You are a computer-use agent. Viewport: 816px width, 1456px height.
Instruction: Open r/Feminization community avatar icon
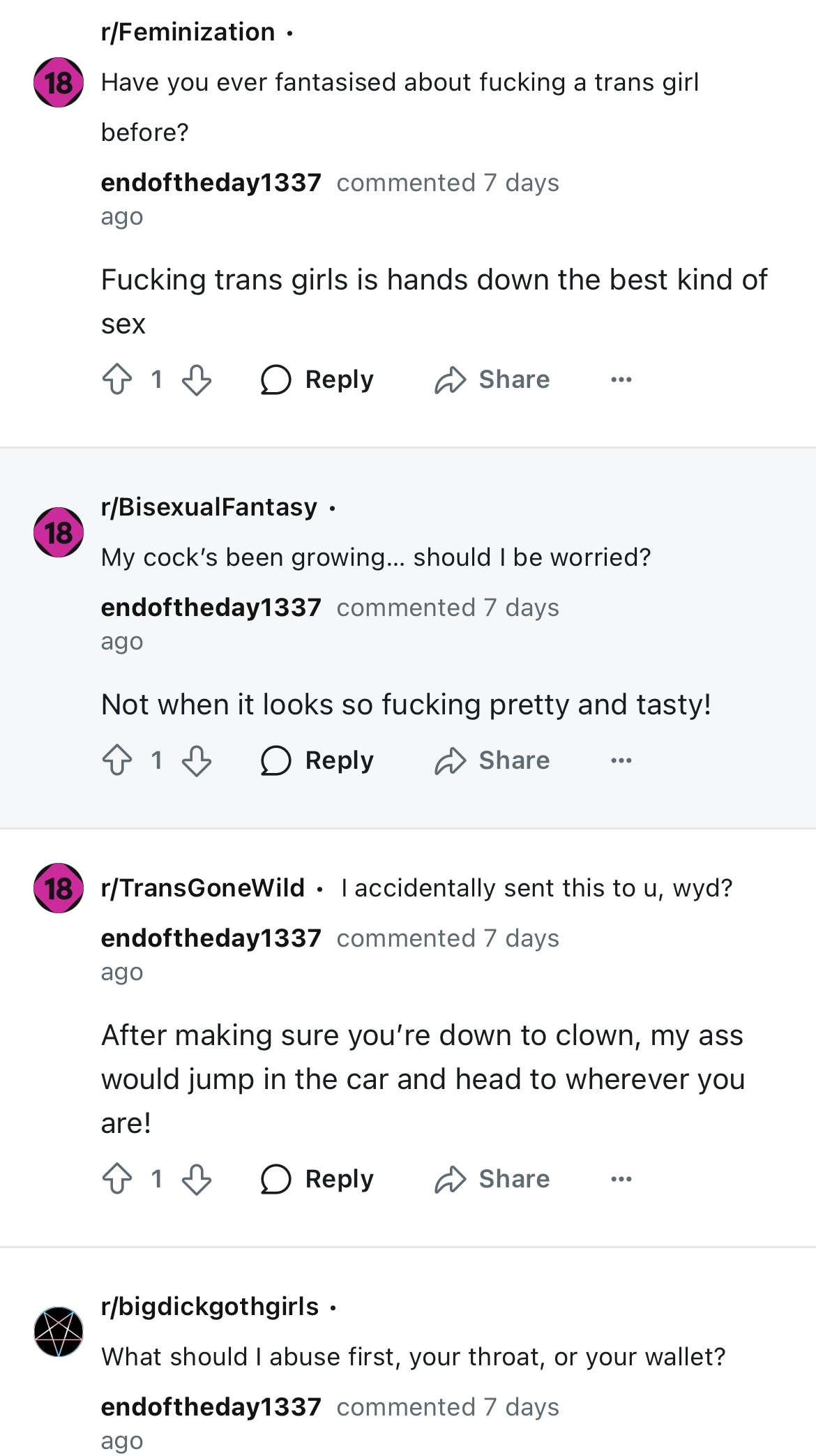pos(59,82)
